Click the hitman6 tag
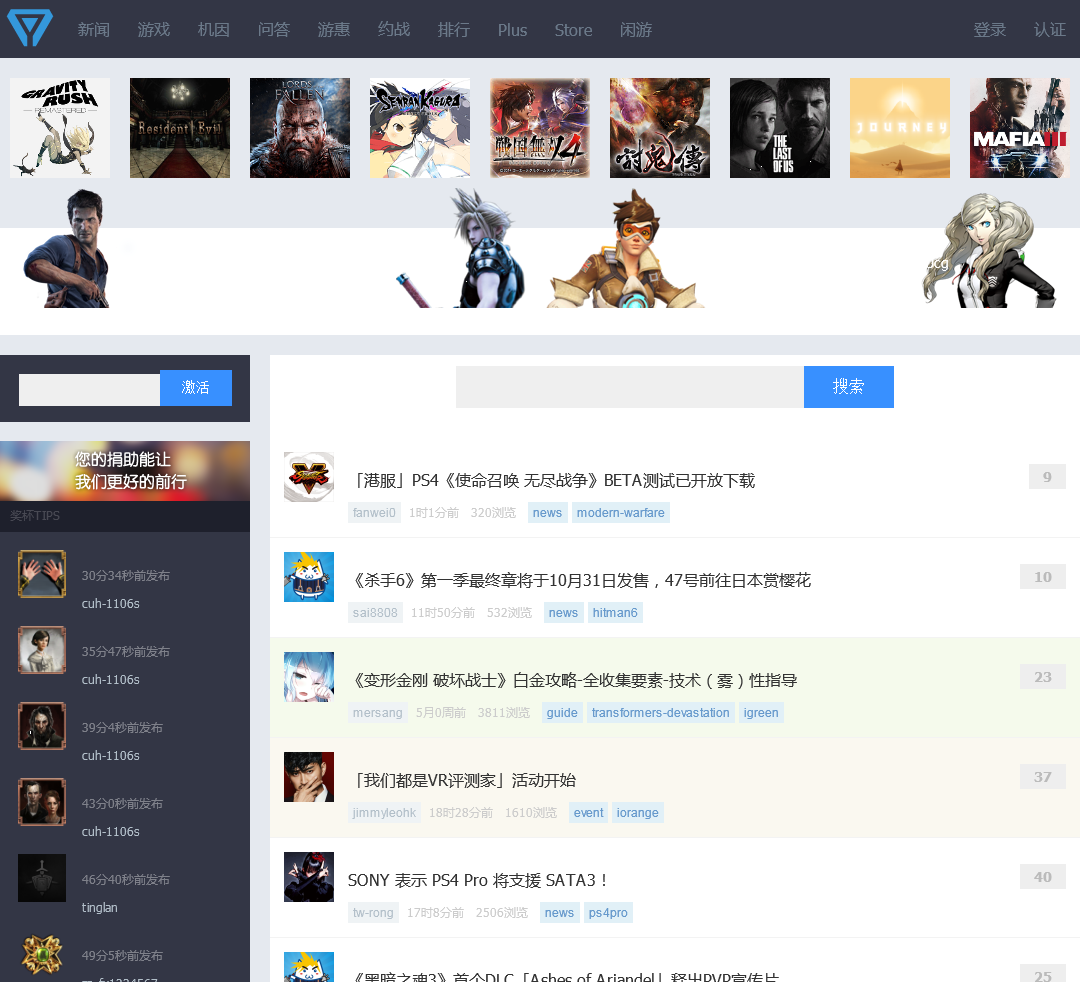 [x=615, y=613]
